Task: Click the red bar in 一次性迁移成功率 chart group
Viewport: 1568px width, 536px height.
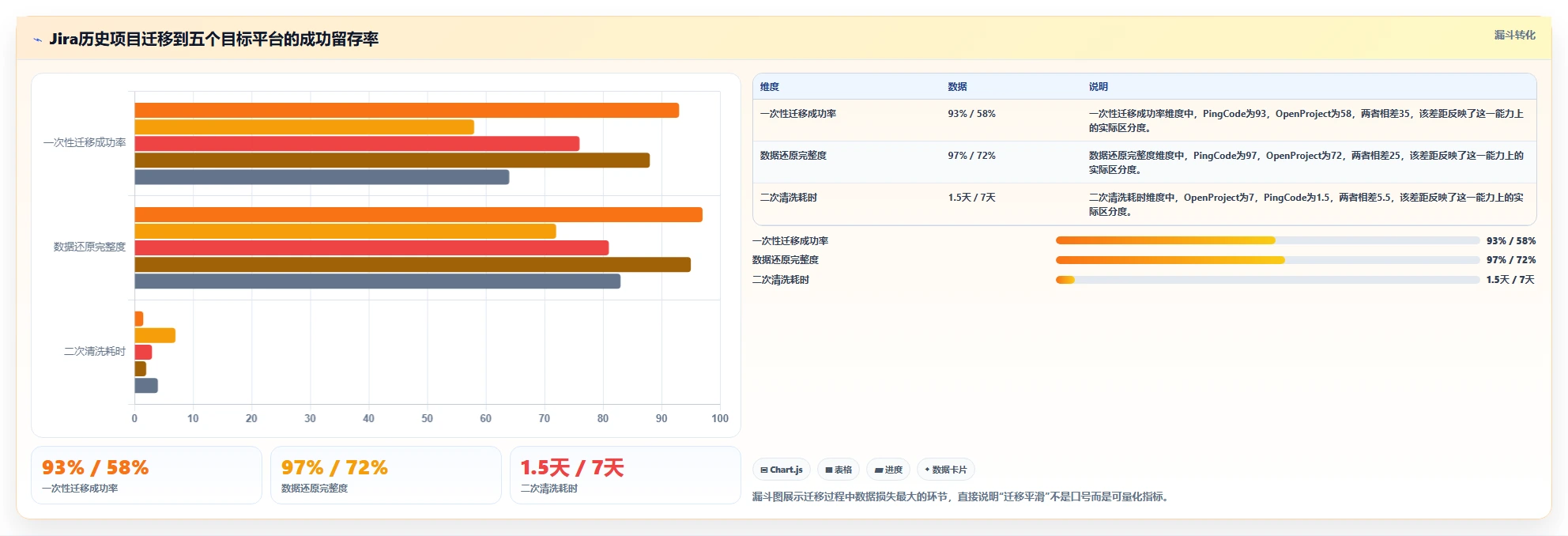Action: 356,144
